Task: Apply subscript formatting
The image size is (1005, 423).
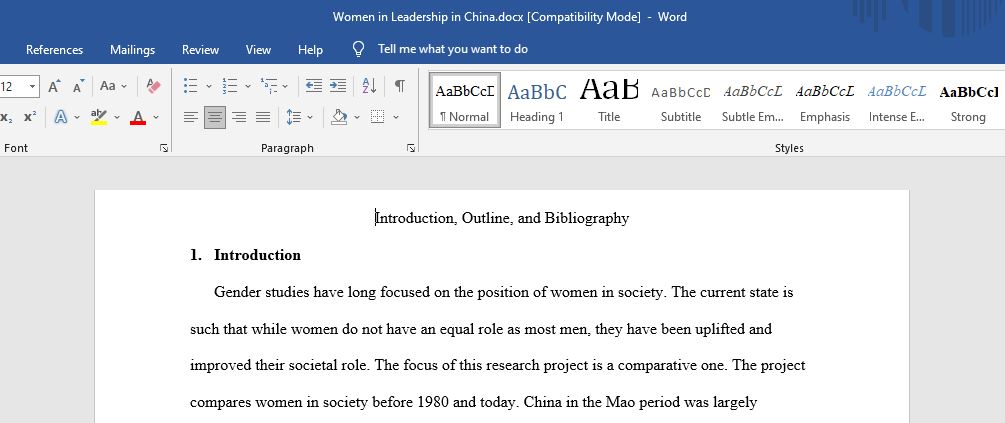Action: point(7,117)
